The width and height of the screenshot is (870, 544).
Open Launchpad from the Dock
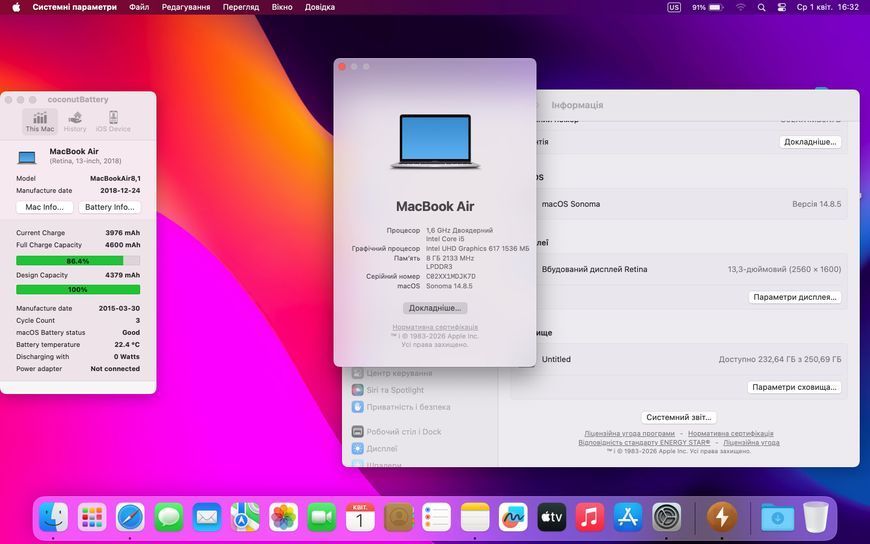pyautogui.click(x=92, y=518)
